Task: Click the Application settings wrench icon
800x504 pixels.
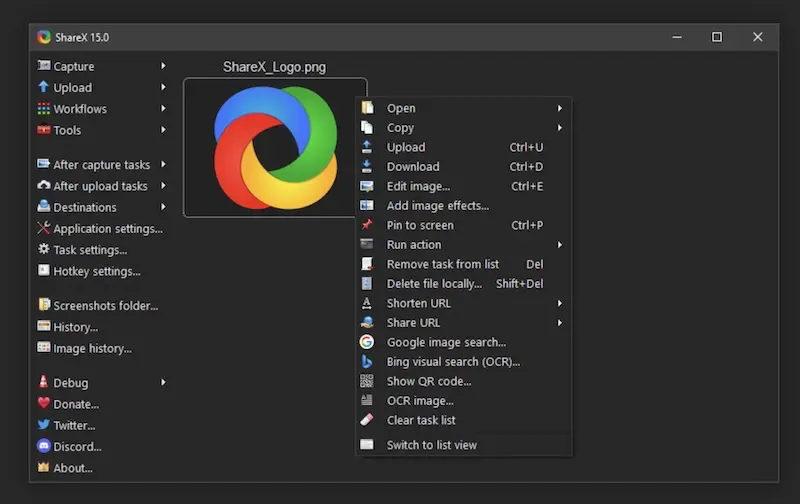Action: [x=44, y=228]
